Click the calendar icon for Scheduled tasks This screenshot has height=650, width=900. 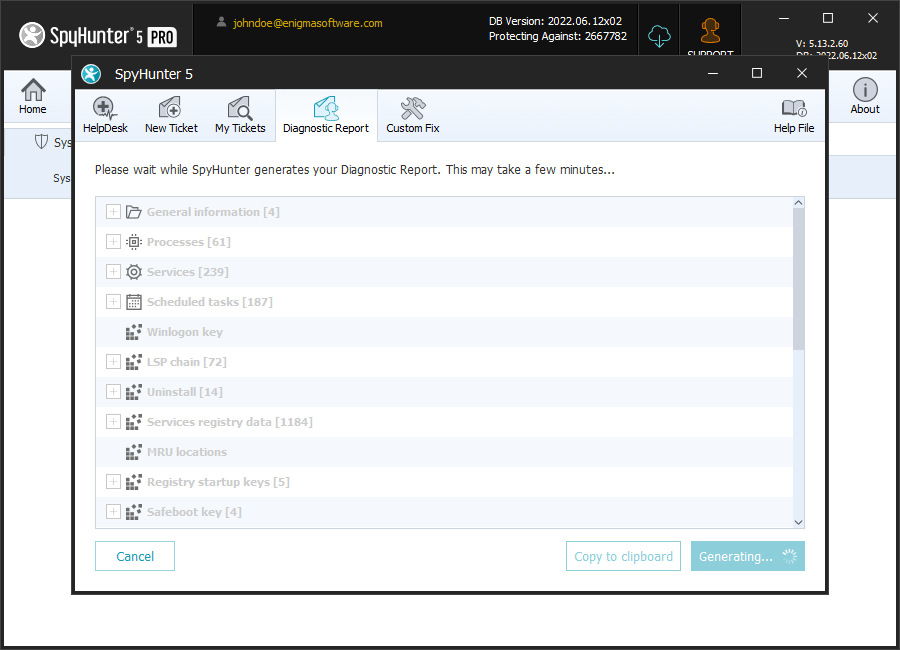click(x=134, y=301)
